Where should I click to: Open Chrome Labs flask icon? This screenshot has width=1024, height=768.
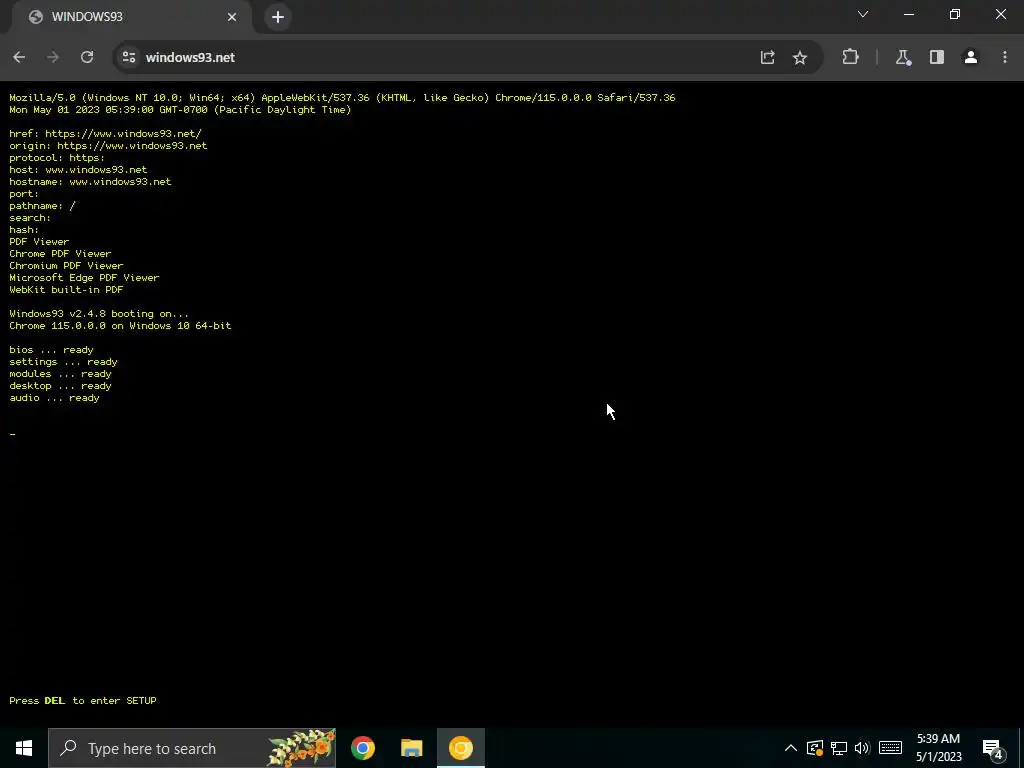903,57
